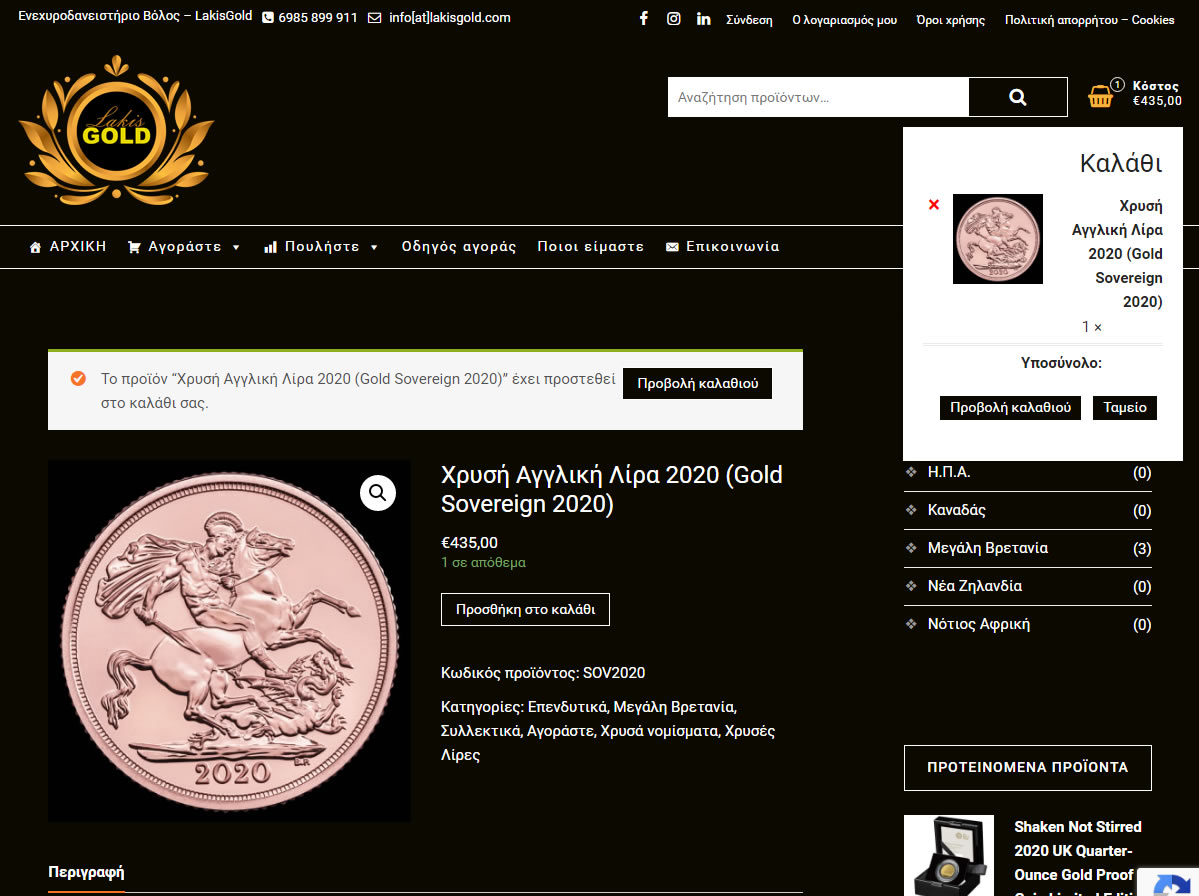Select the Περιγραφή tab
1199x896 pixels.
[86, 872]
